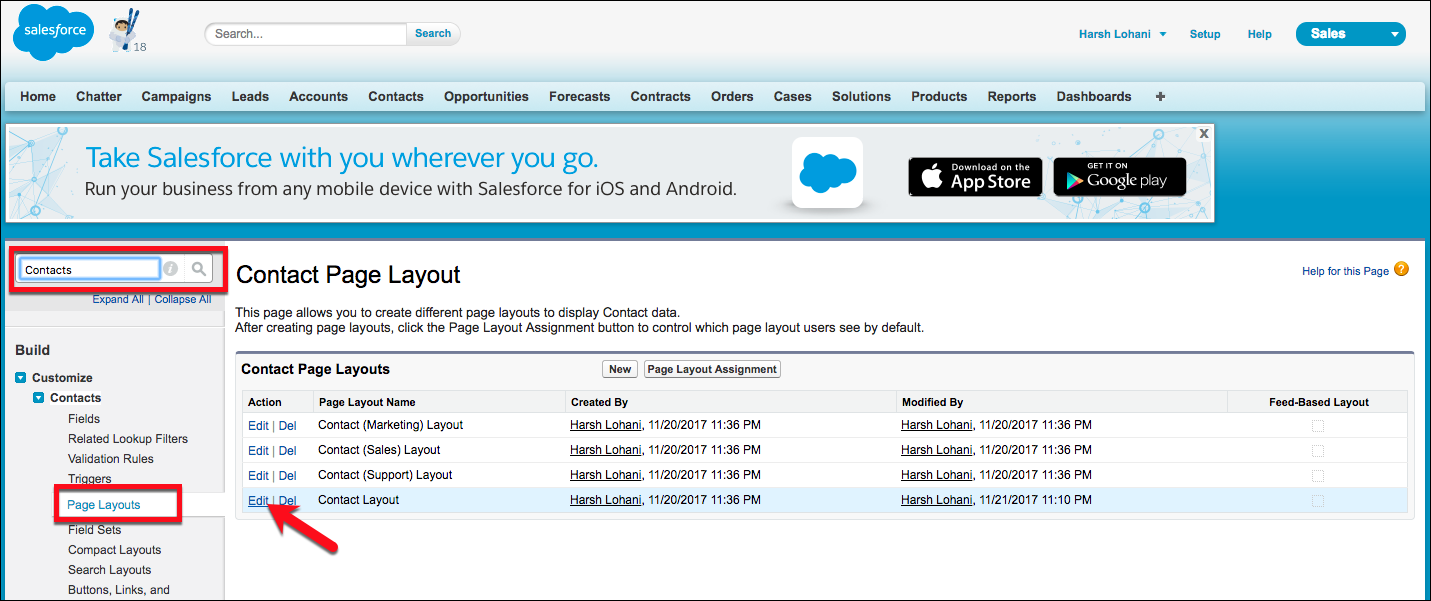Delete the Contact (Support) Layout
1431x601 pixels.
[287, 475]
